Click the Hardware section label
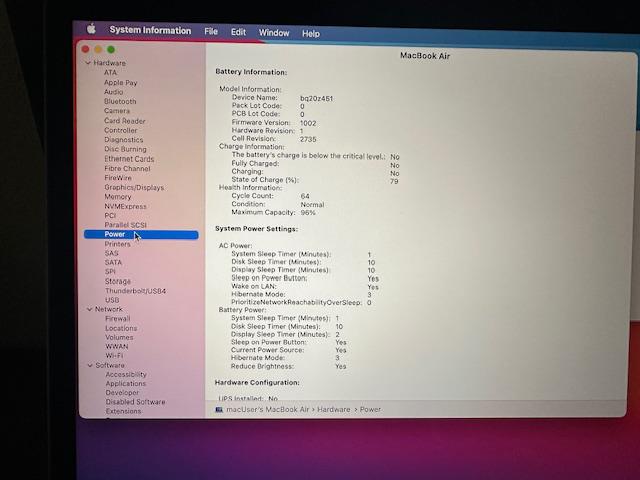Viewport: 640px width, 480px height. coord(109,63)
